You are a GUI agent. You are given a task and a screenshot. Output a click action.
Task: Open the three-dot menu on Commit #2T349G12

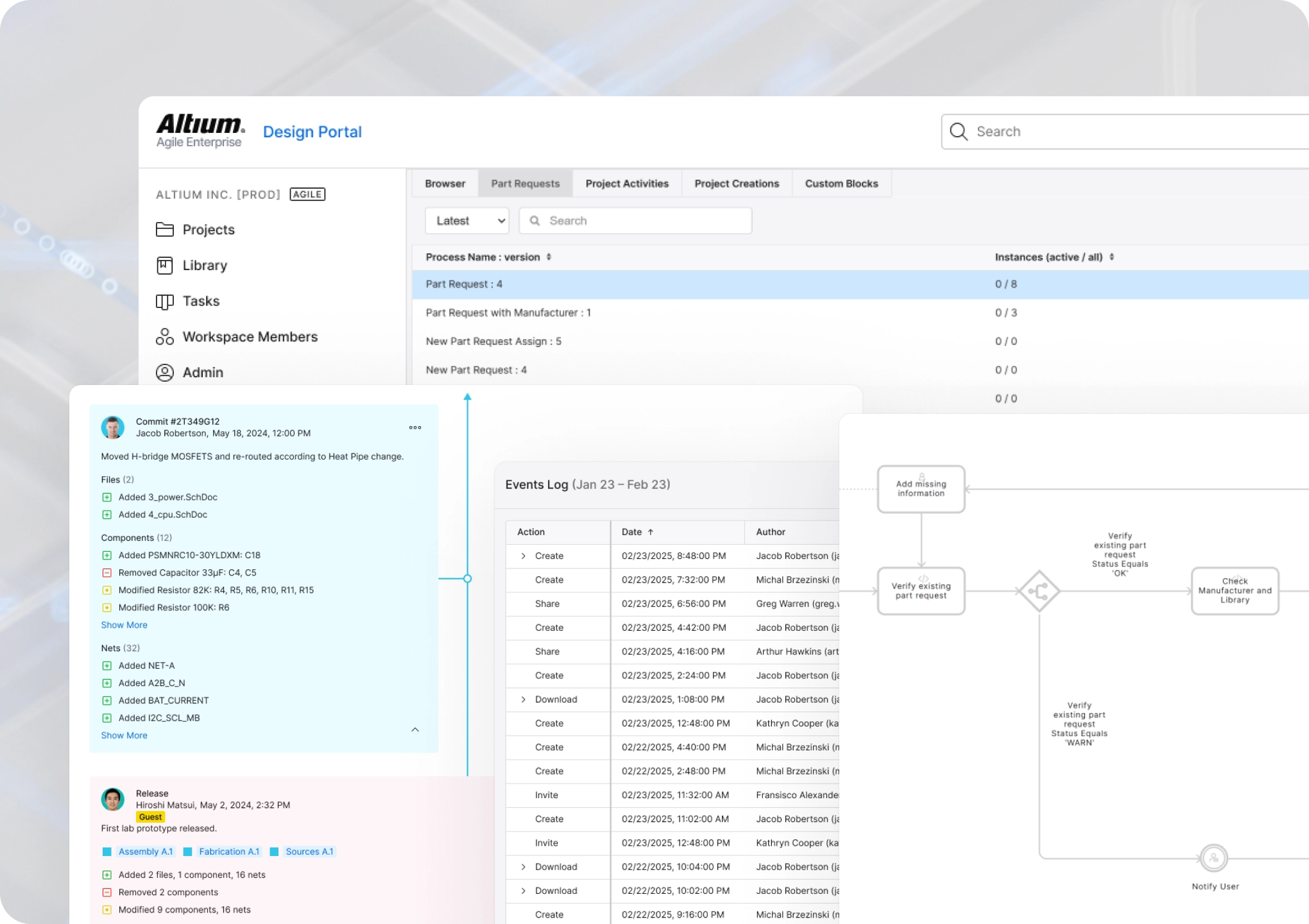pos(415,427)
